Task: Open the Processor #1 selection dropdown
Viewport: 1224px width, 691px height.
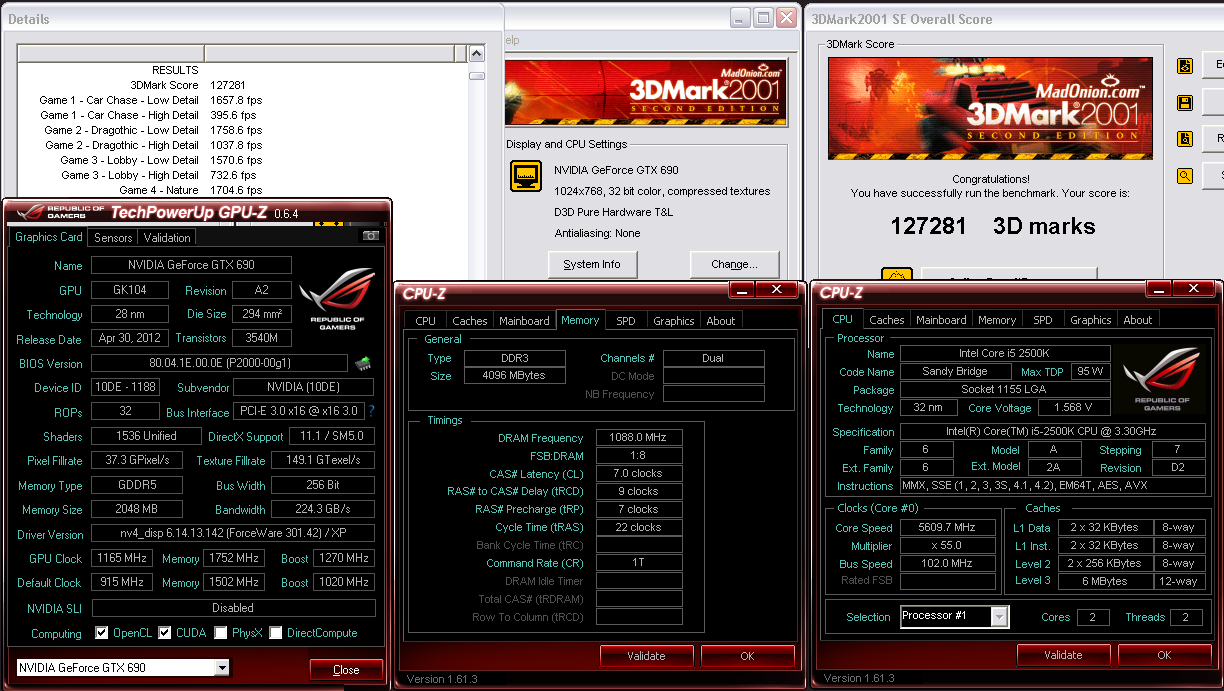Action: pyautogui.click(x=999, y=617)
